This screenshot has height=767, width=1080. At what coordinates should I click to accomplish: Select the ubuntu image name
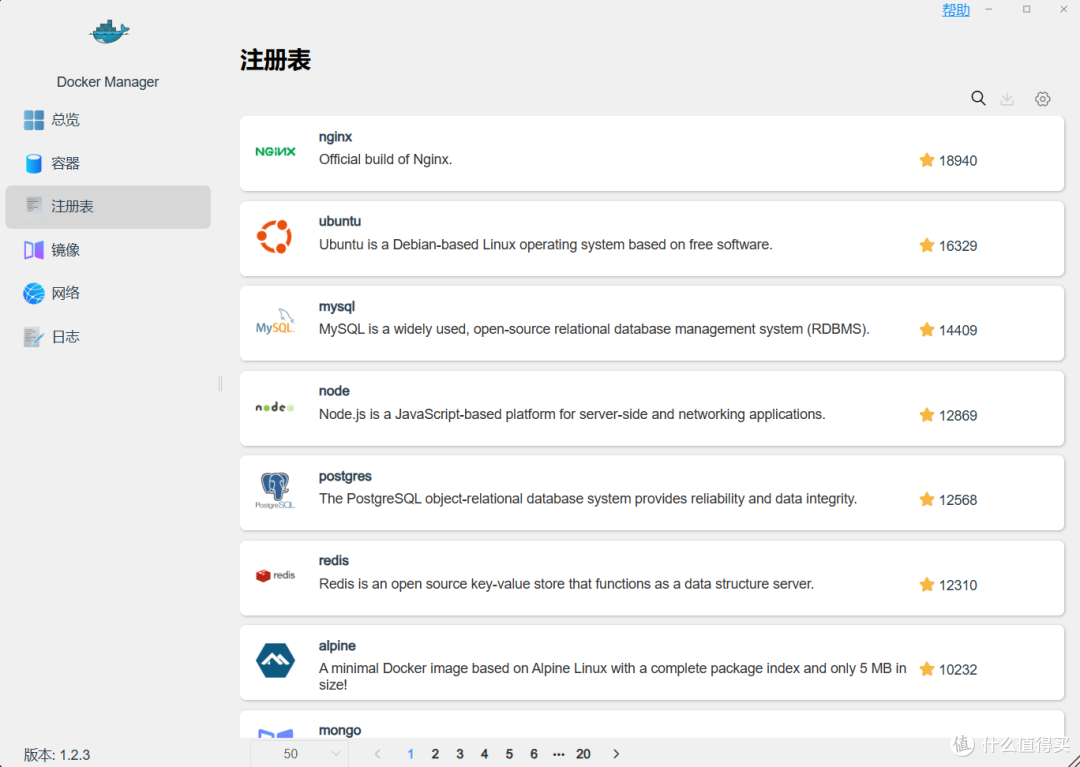340,221
